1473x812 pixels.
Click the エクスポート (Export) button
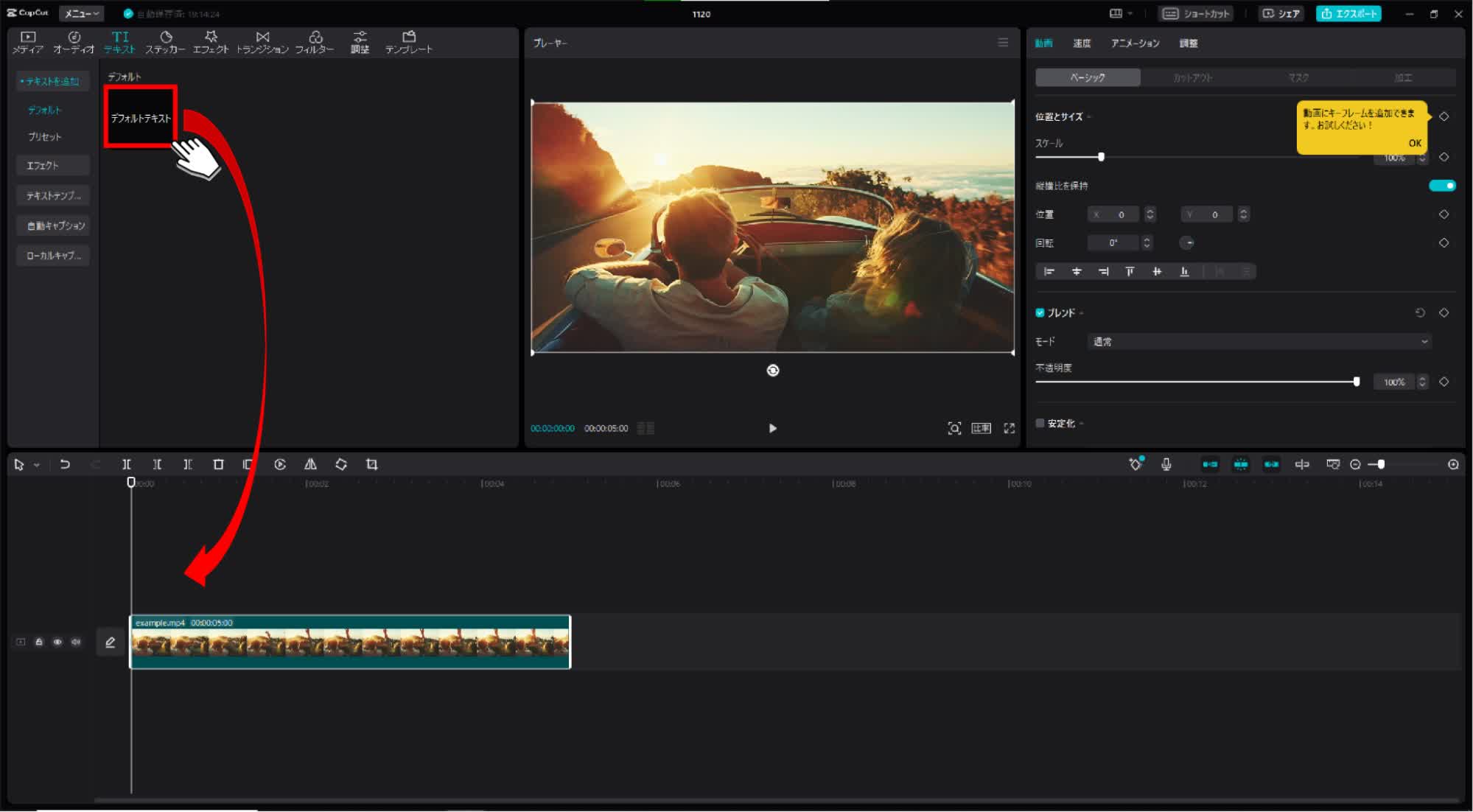click(x=1348, y=13)
